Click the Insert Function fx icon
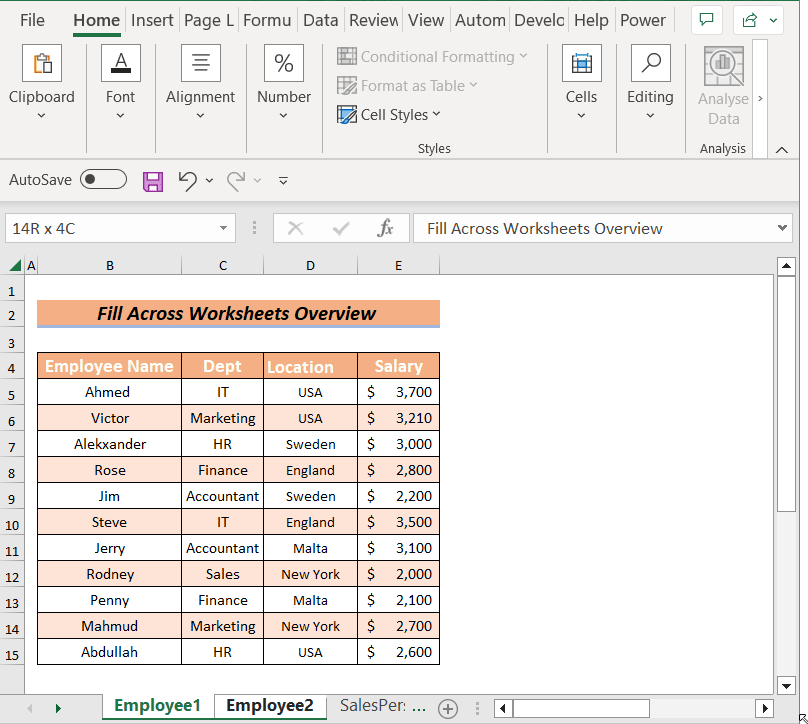The width and height of the screenshot is (808, 724). tap(385, 228)
